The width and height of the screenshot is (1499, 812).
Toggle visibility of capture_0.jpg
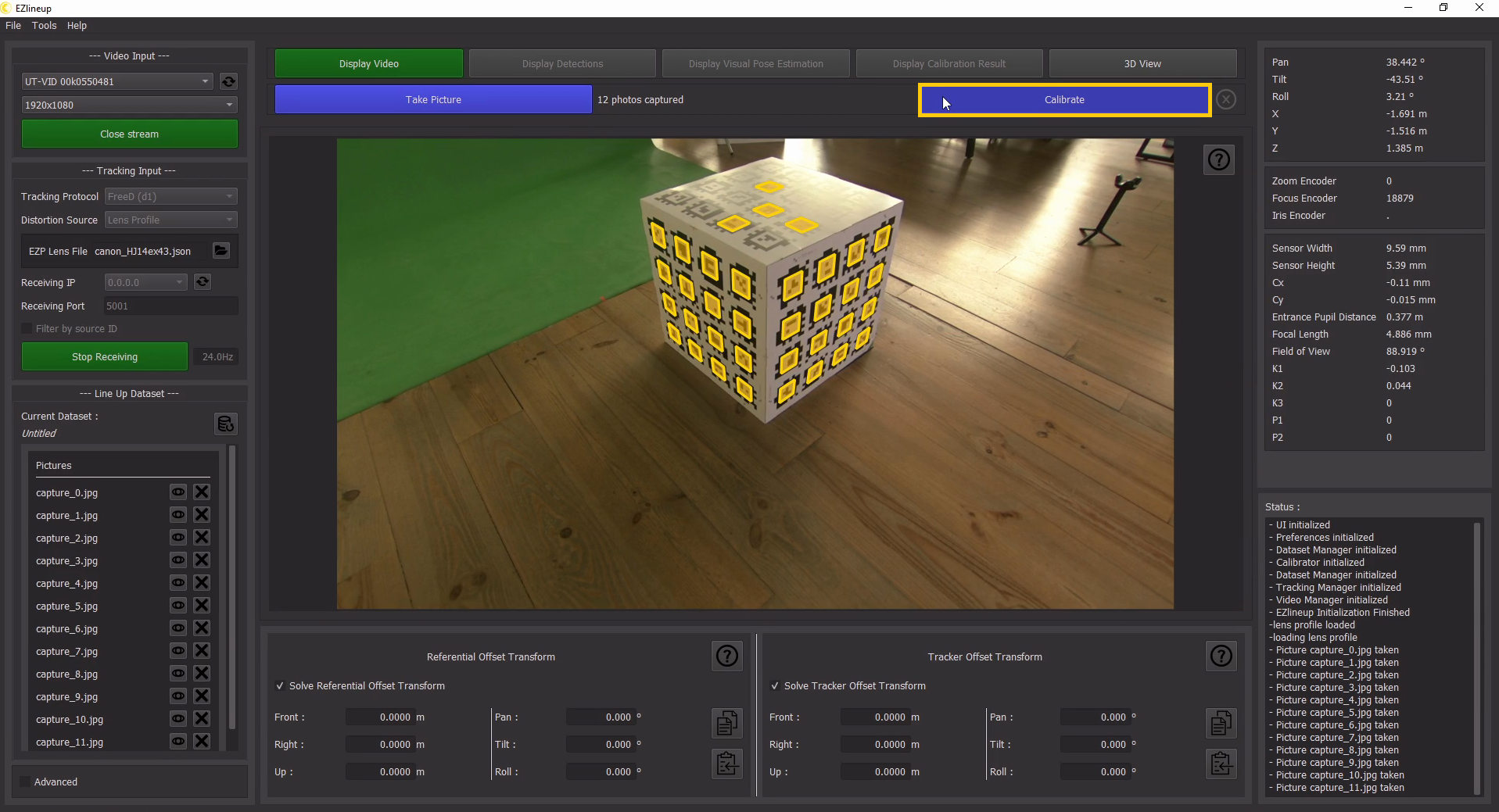tap(178, 492)
